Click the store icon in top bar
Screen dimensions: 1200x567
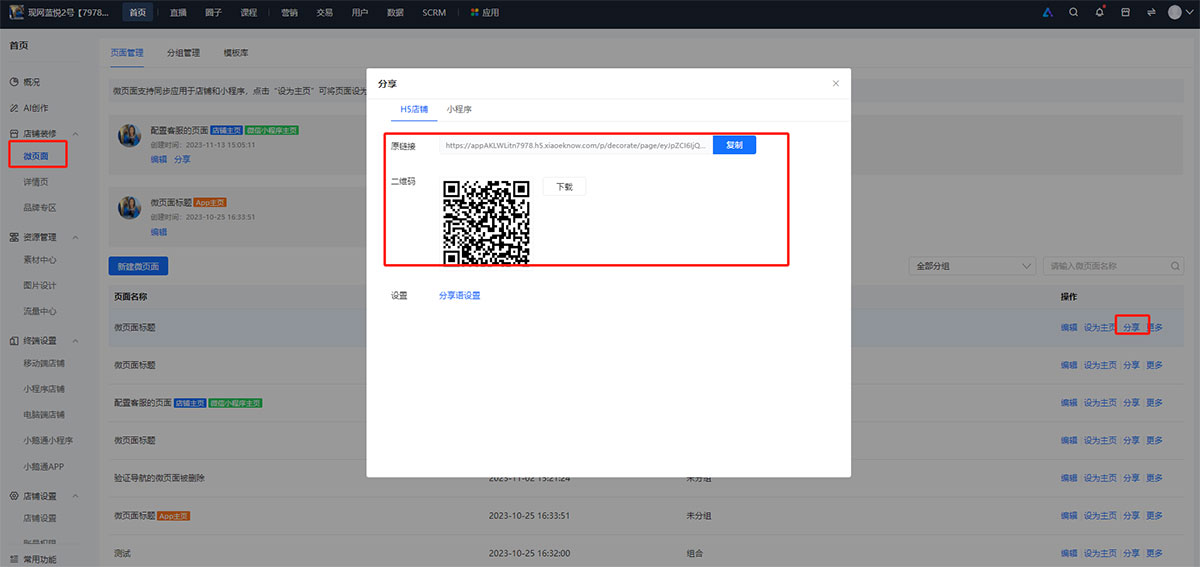pyautogui.click(x=1126, y=13)
